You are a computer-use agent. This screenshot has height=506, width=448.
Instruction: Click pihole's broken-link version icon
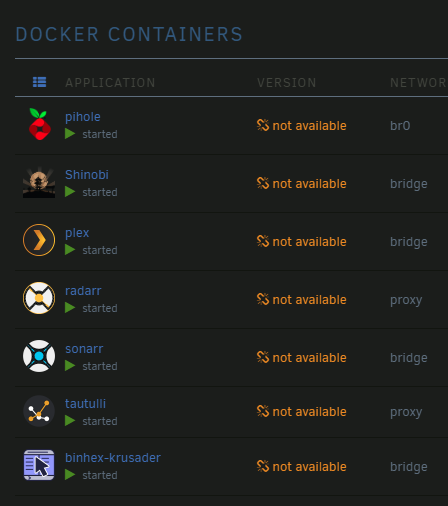pyautogui.click(x=263, y=125)
